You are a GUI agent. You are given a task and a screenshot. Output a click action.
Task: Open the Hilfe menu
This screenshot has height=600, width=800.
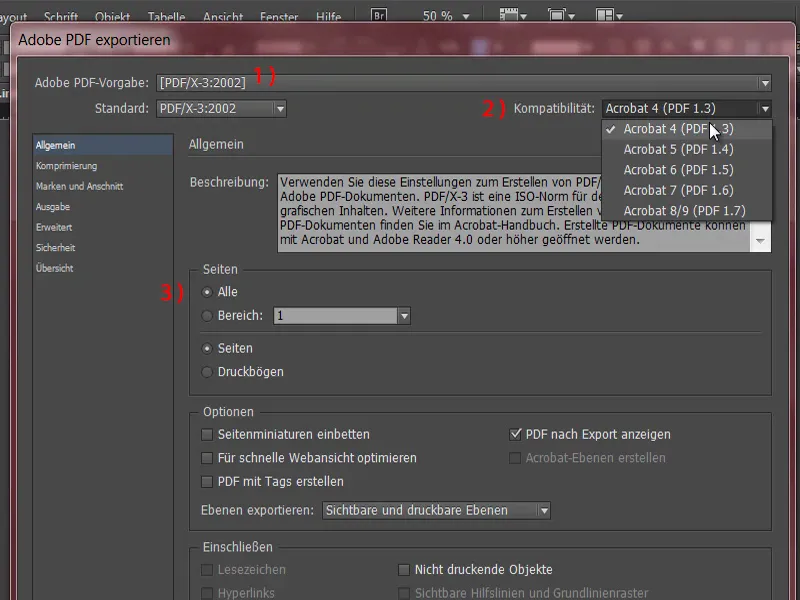329,17
